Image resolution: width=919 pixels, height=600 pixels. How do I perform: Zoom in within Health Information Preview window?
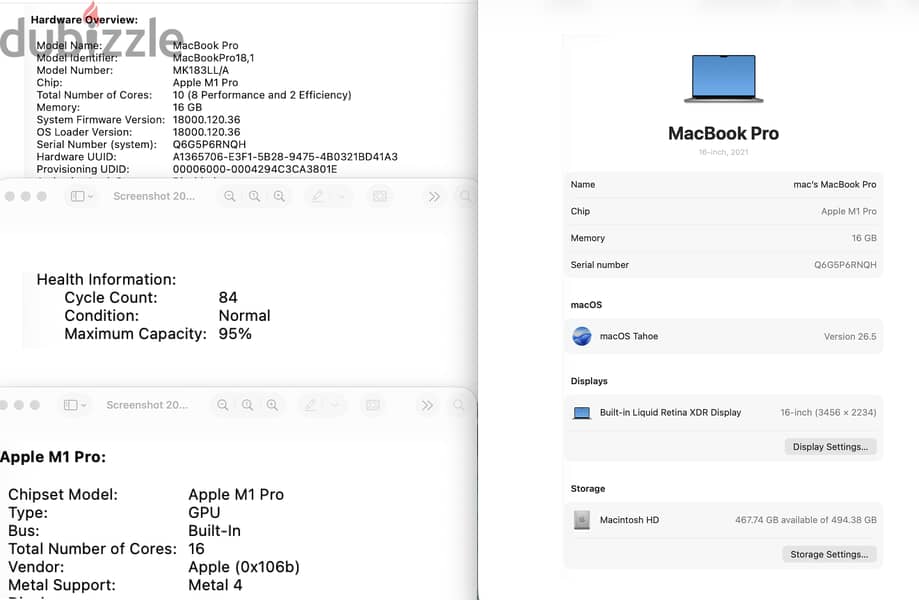(x=280, y=196)
